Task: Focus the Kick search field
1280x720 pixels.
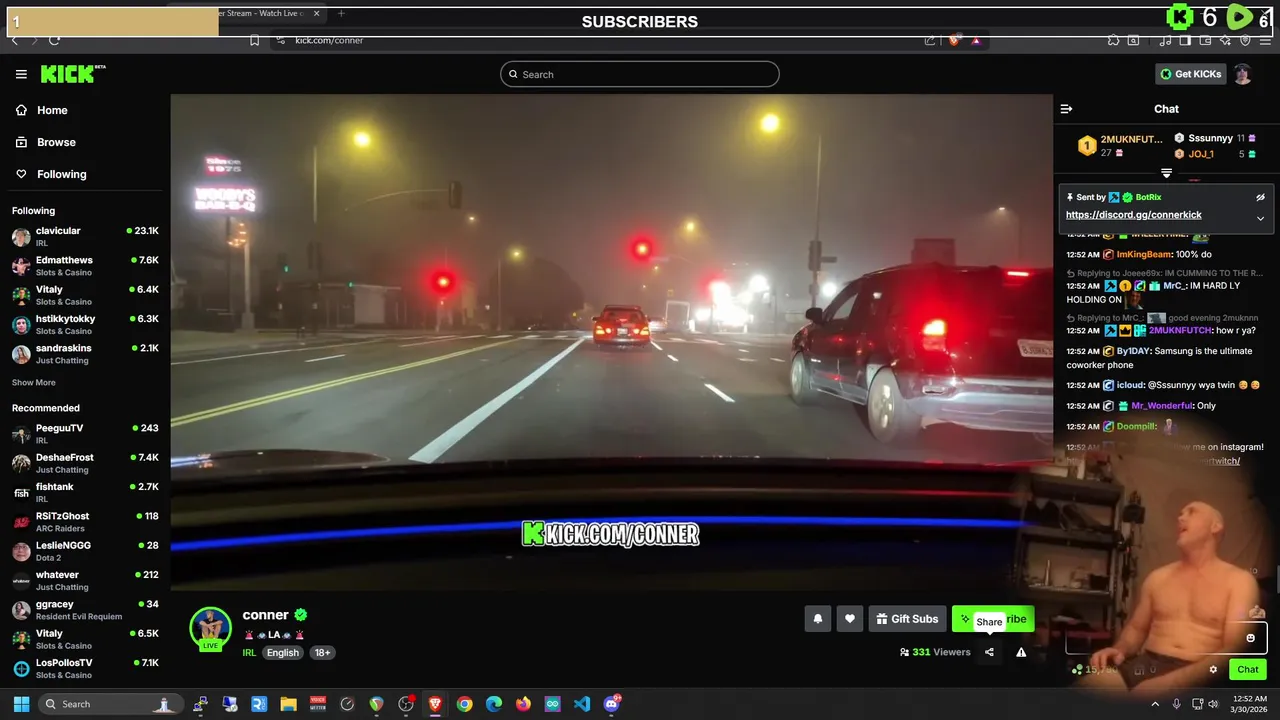Action: [640, 74]
